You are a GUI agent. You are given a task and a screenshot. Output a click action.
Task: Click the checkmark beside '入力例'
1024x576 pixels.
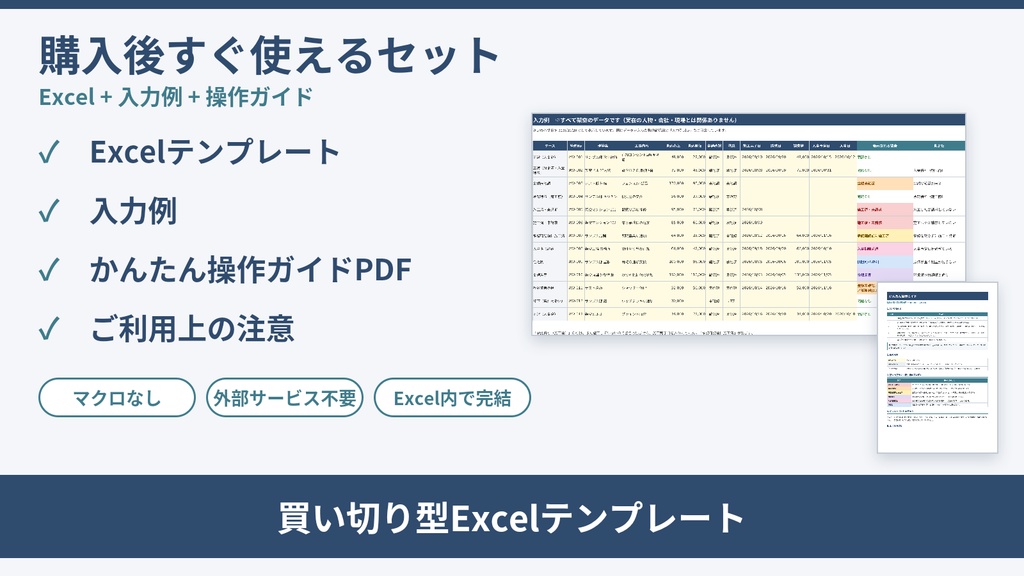click(50, 211)
